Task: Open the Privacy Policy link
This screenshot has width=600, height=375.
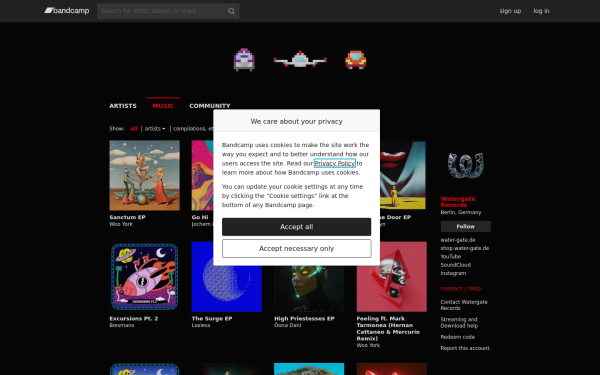Action: tap(335, 163)
